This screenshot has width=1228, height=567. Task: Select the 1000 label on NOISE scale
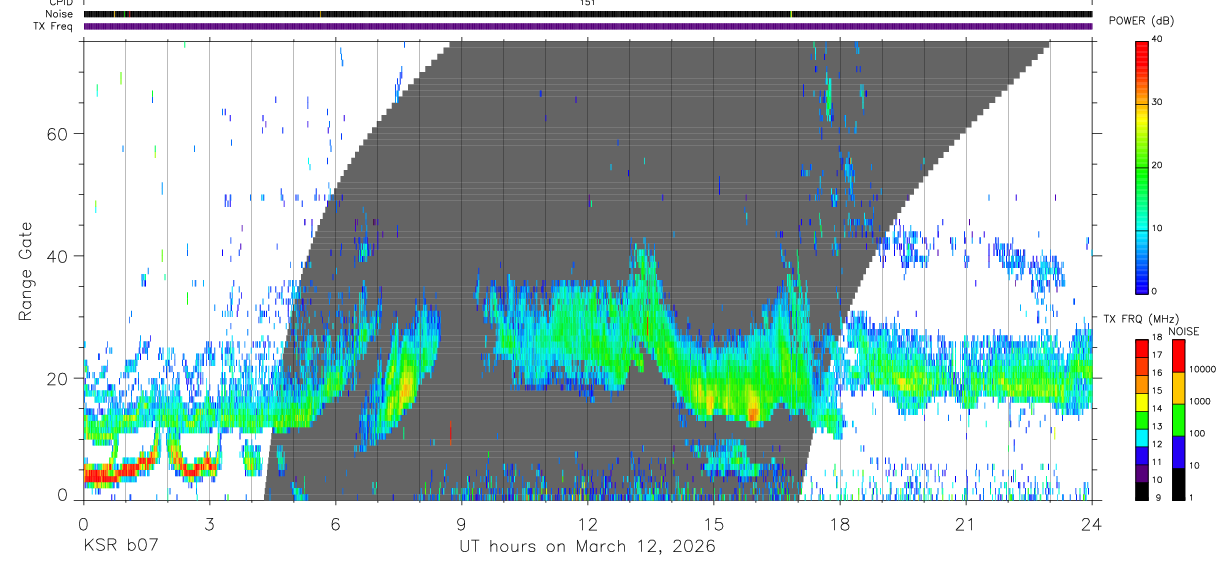(1199, 402)
